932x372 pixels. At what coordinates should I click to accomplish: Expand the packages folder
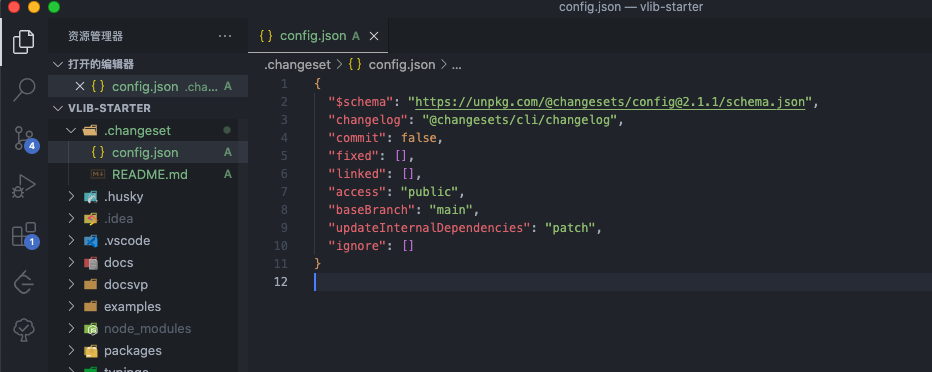click(x=71, y=351)
